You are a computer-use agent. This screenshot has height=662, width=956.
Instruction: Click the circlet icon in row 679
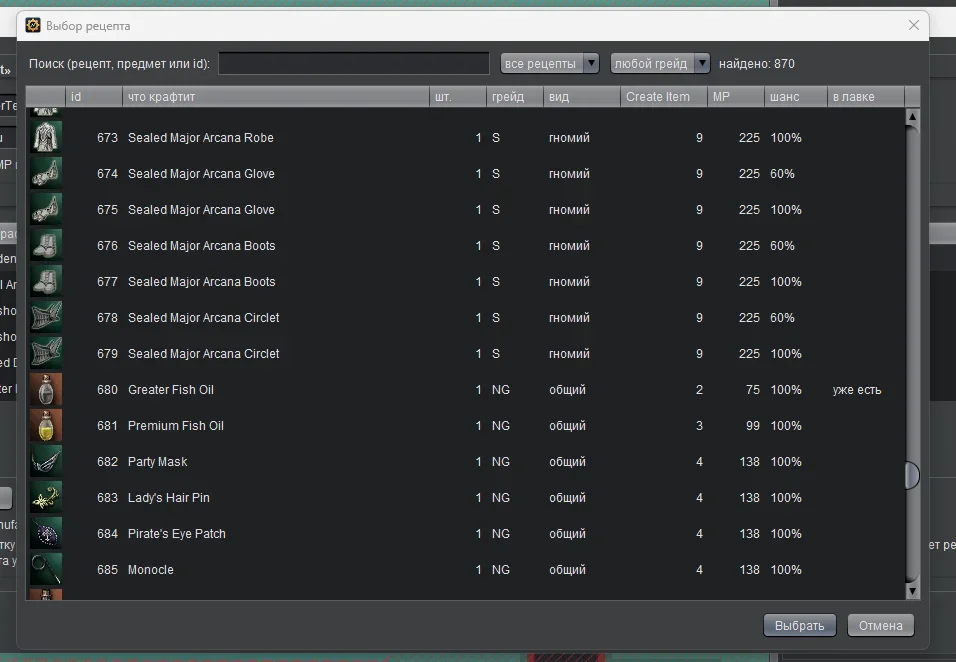tap(46, 353)
